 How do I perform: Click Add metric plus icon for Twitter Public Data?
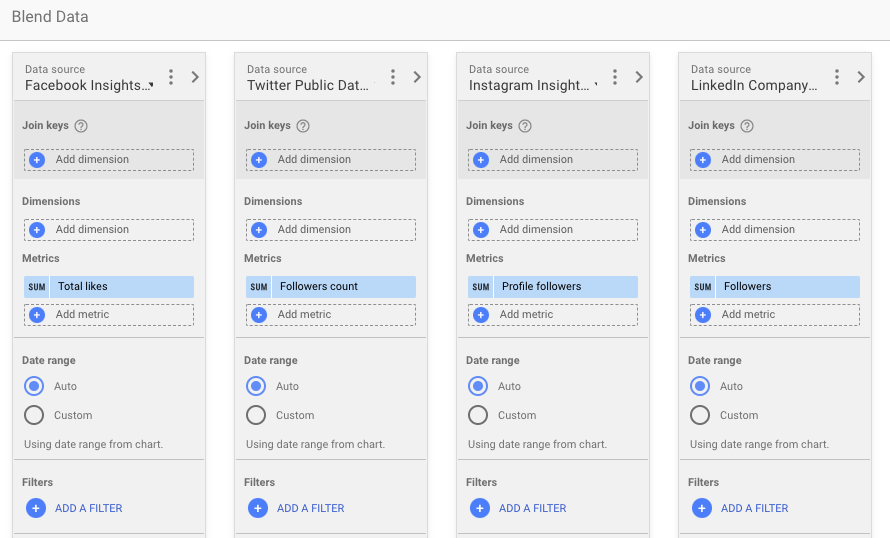pos(259,315)
